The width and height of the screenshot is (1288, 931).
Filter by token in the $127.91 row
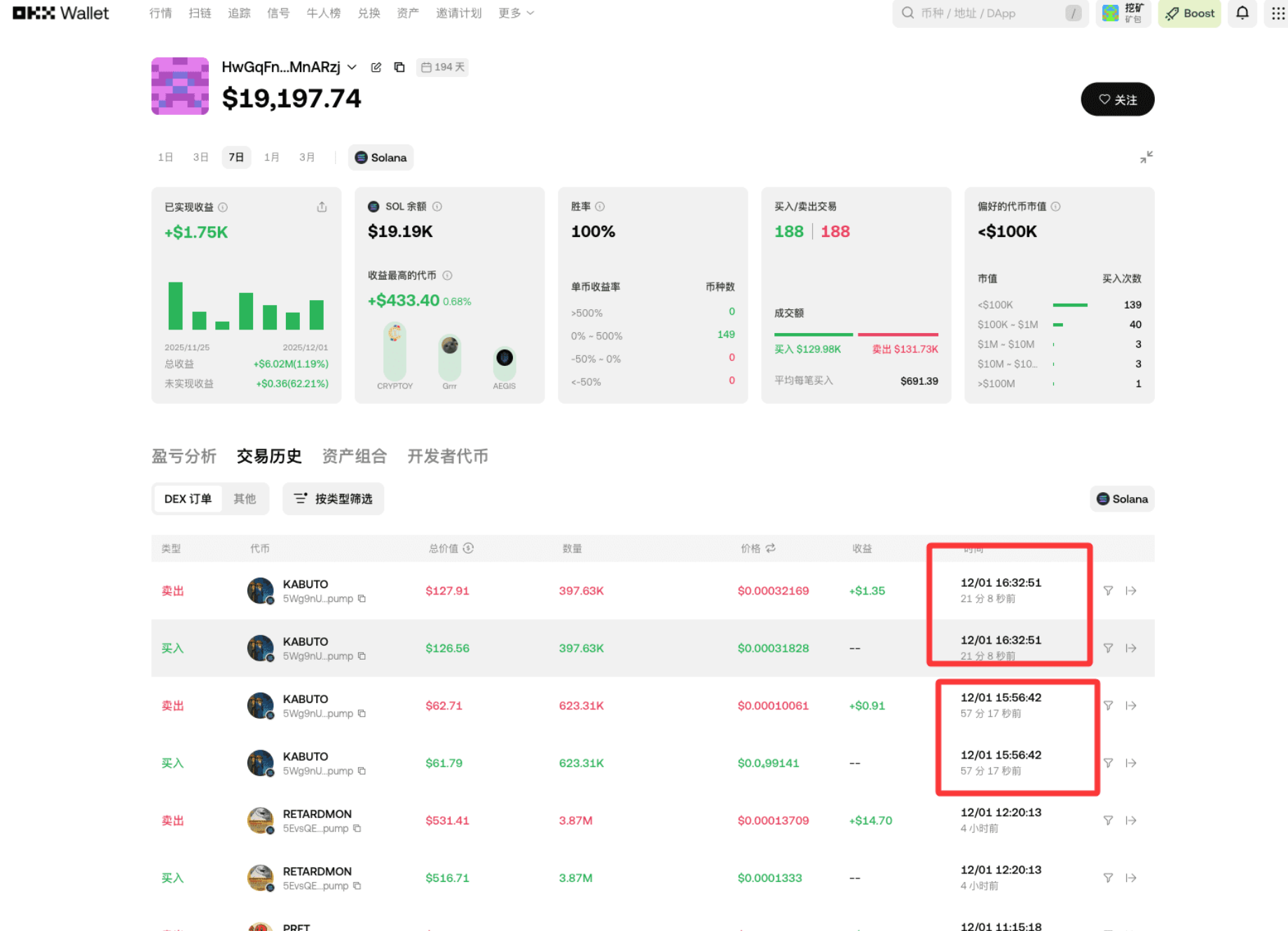pyautogui.click(x=1108, y=591)
